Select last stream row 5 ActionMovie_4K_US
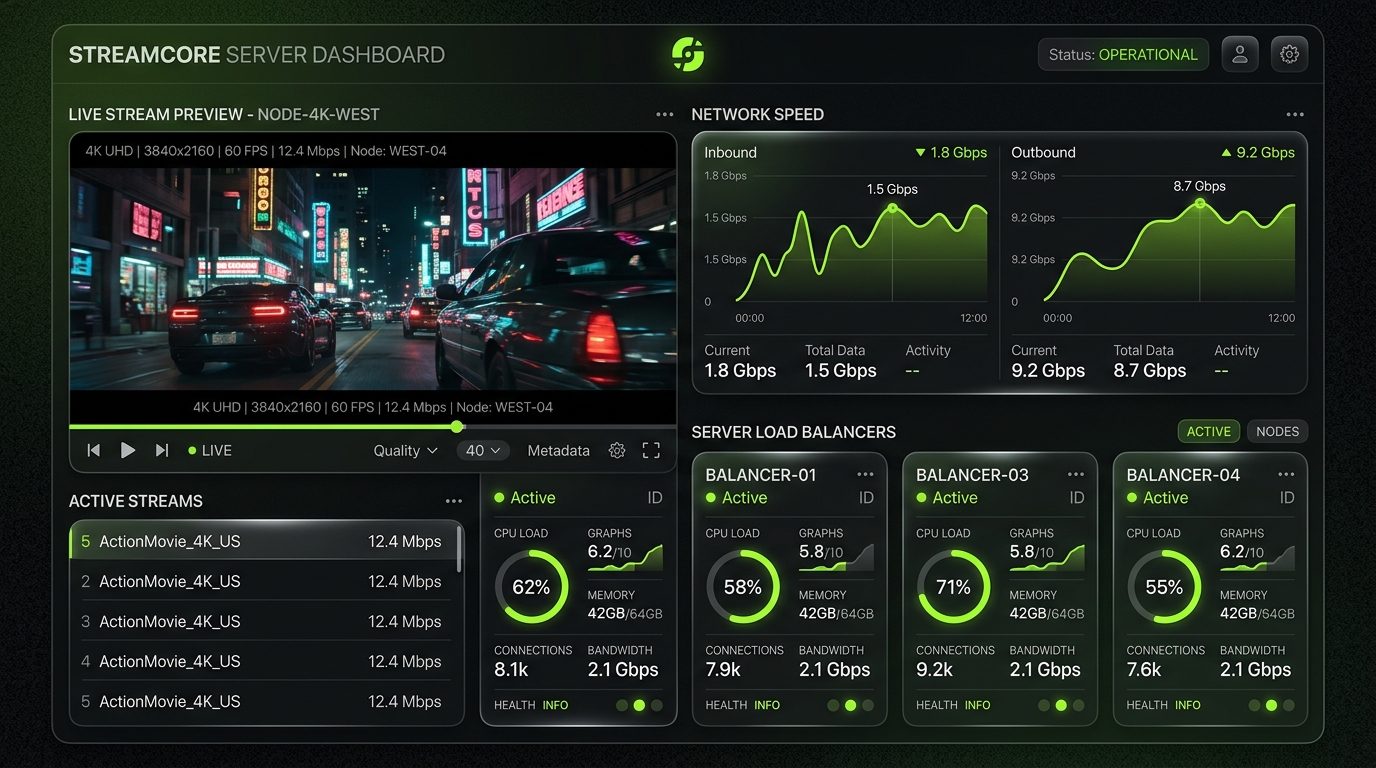 262,701
